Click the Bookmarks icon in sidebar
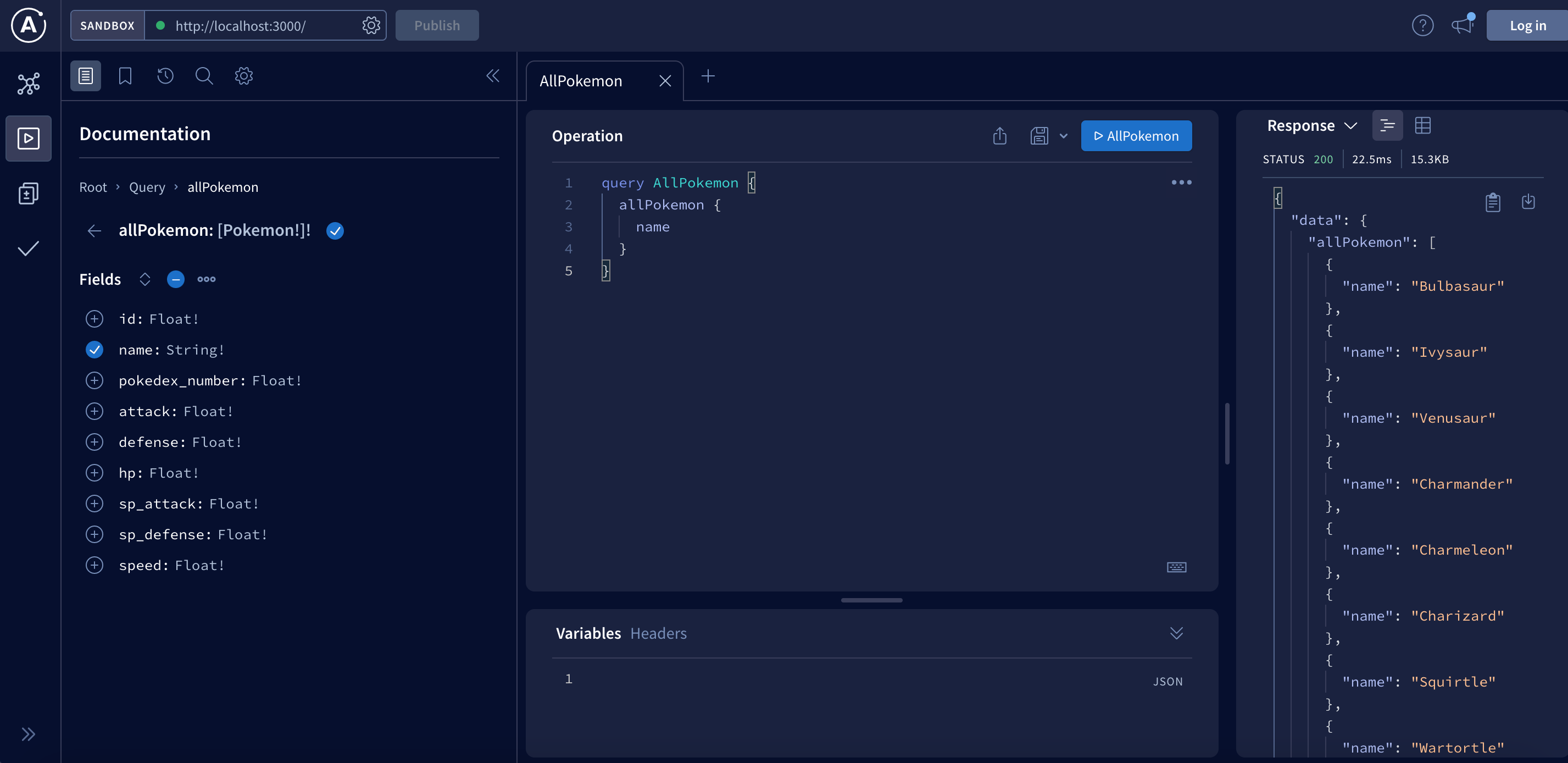 125,75
